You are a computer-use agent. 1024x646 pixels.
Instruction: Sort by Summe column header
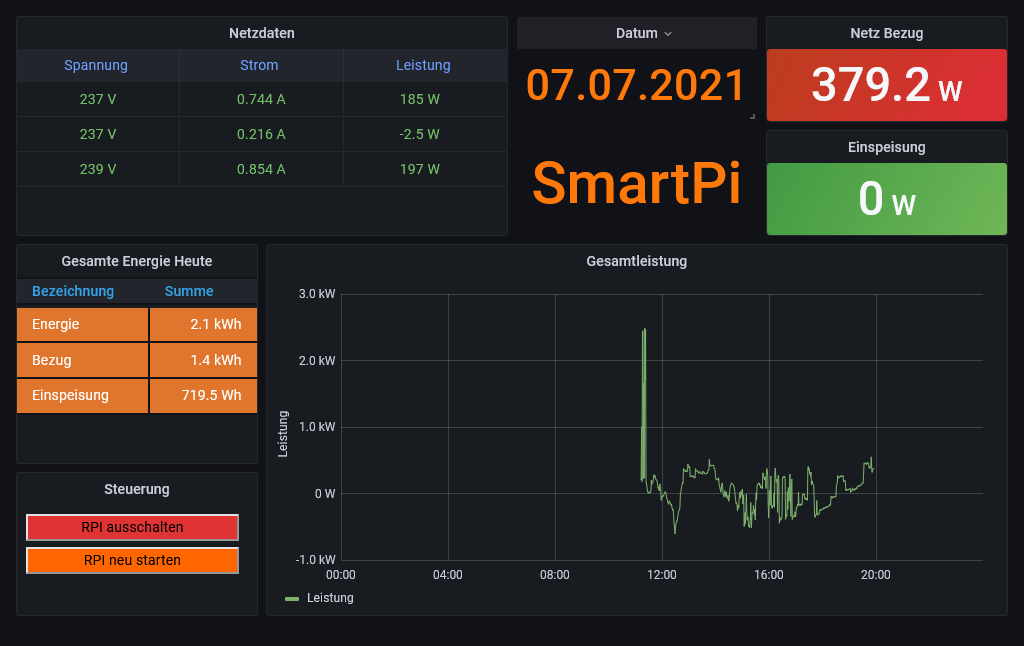[189, 291]
